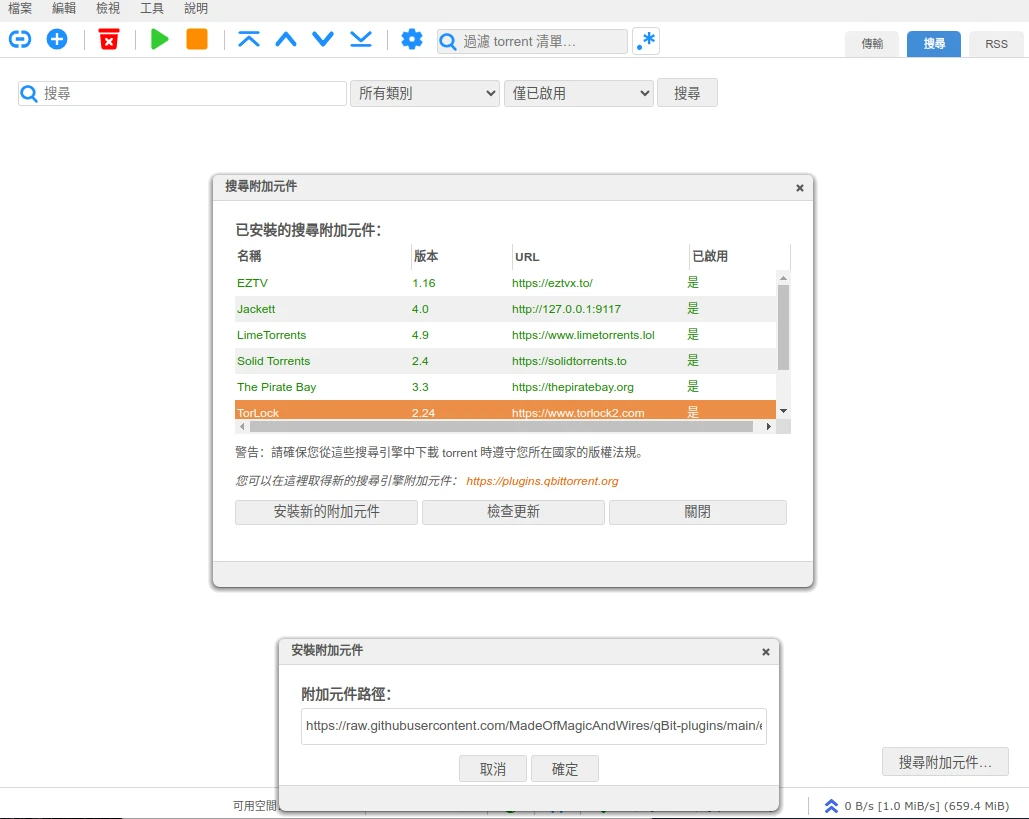The height and width of the screenshot is (819, 1029).
Task: Click the move to bottom queue icon
Action: pyautogui.click(x=360, y=39)
